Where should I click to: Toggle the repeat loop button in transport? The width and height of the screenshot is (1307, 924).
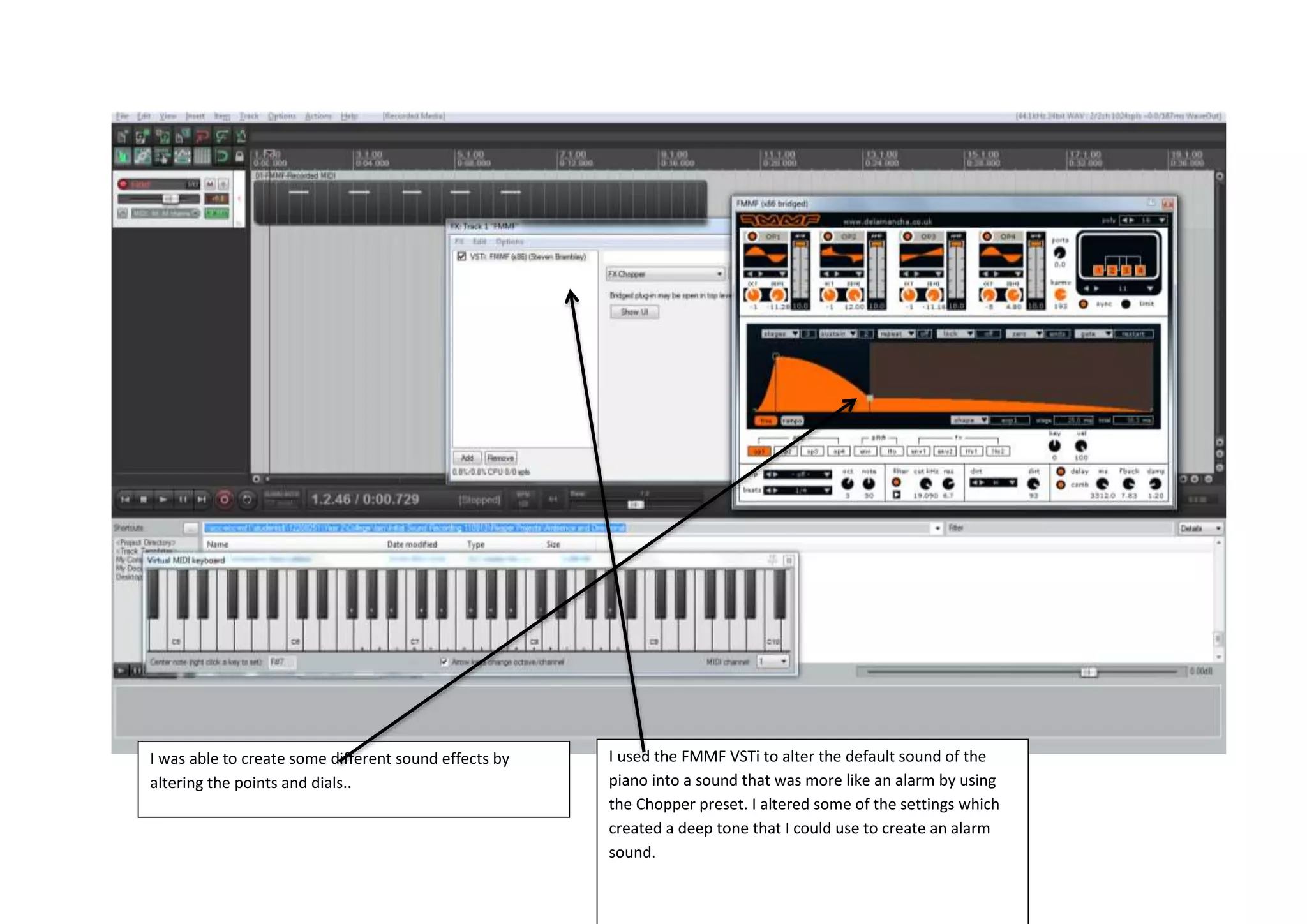(248, 500)
